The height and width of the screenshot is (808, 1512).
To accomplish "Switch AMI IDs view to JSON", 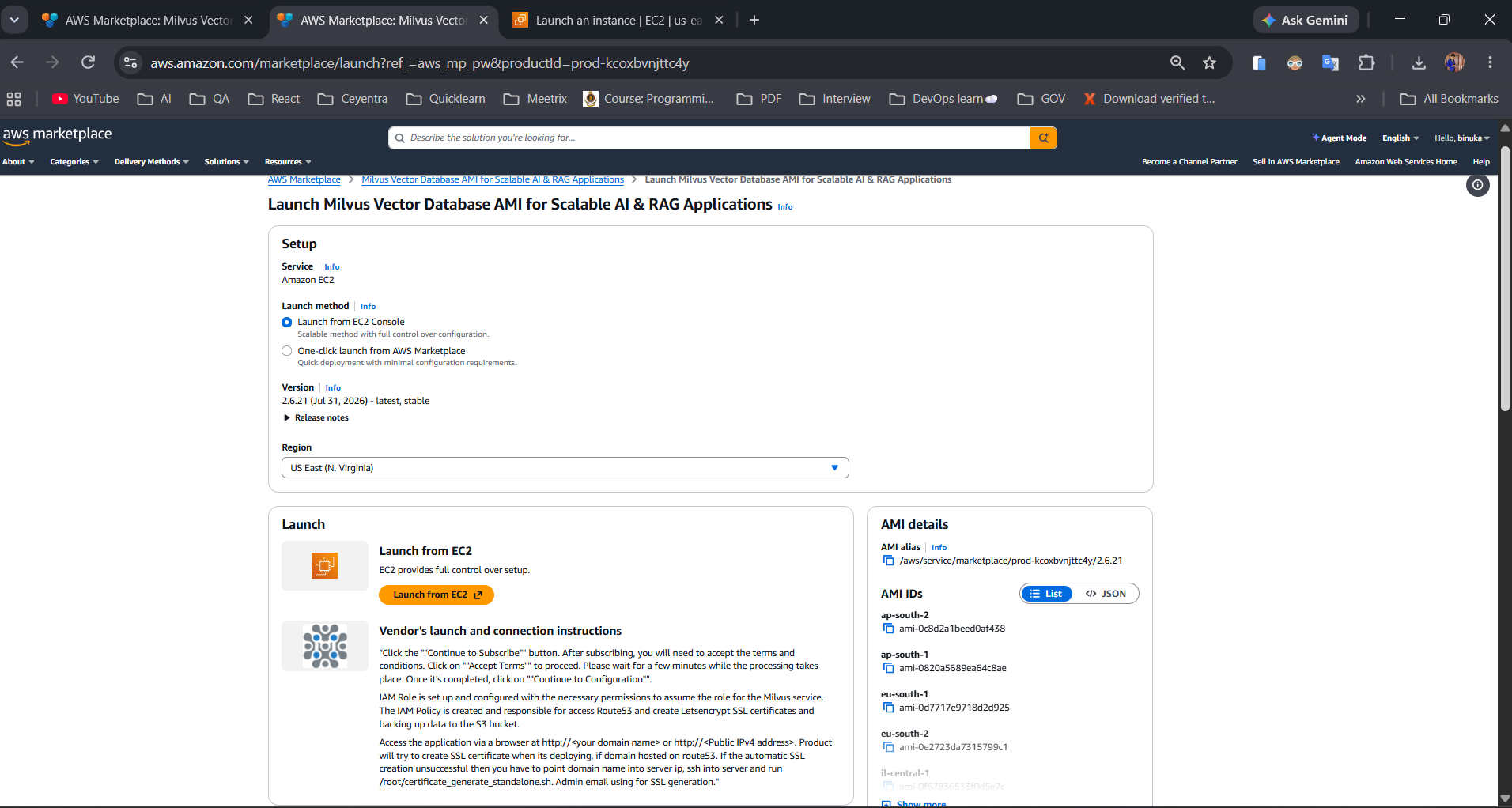I will tap(1106, 594).
